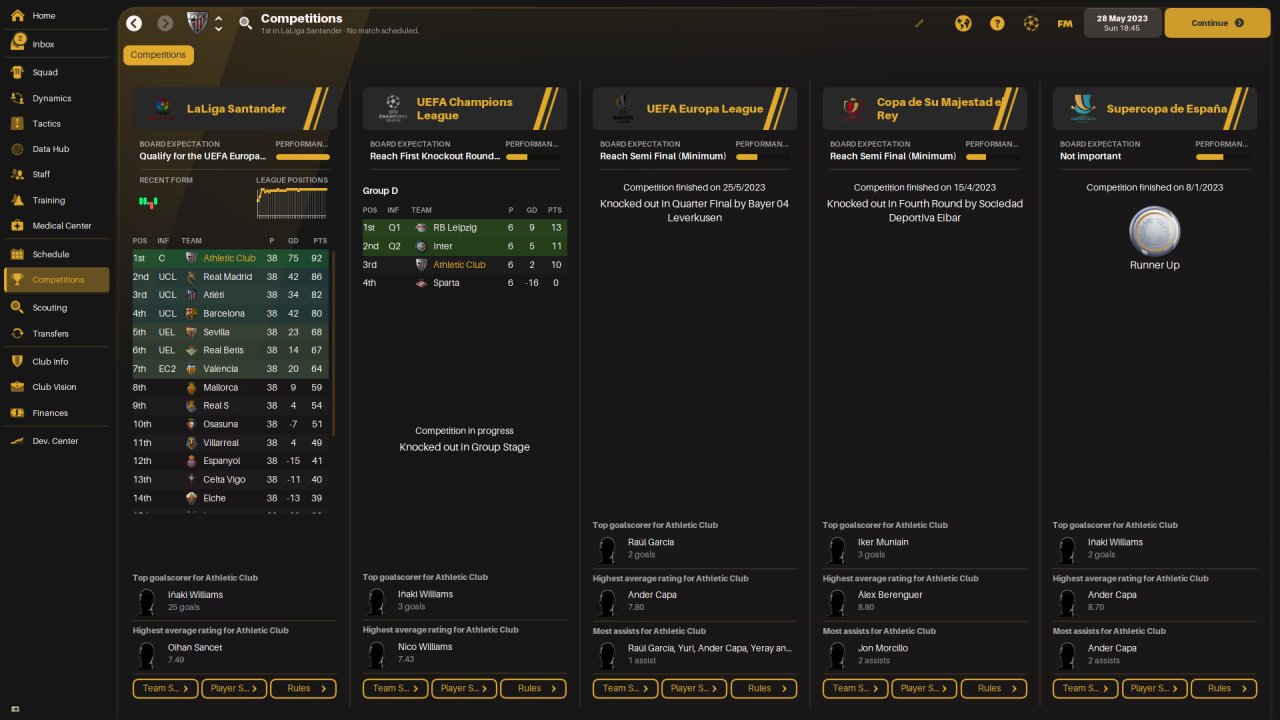1280x720 pixels.
Task: Open Finances in the sidebar
Action: coord(56,413)
